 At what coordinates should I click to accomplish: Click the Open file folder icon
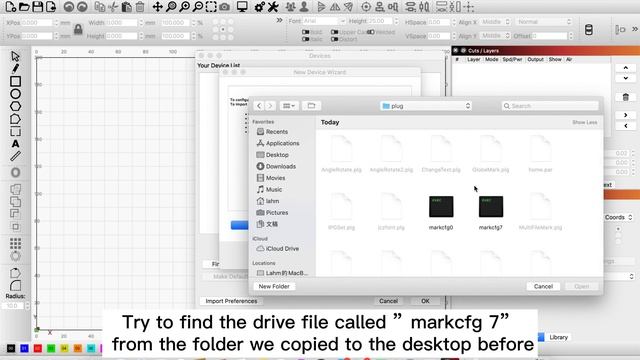pos(24,7)
